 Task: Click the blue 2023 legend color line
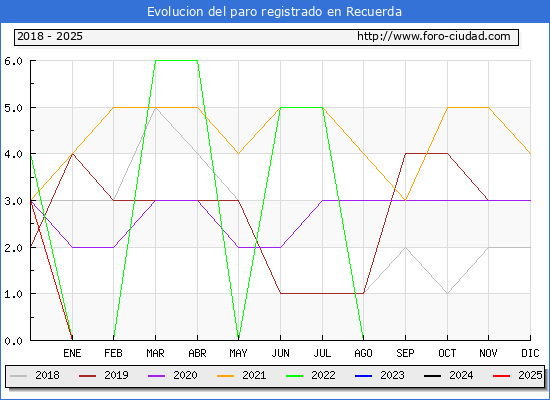coord(363,376)
